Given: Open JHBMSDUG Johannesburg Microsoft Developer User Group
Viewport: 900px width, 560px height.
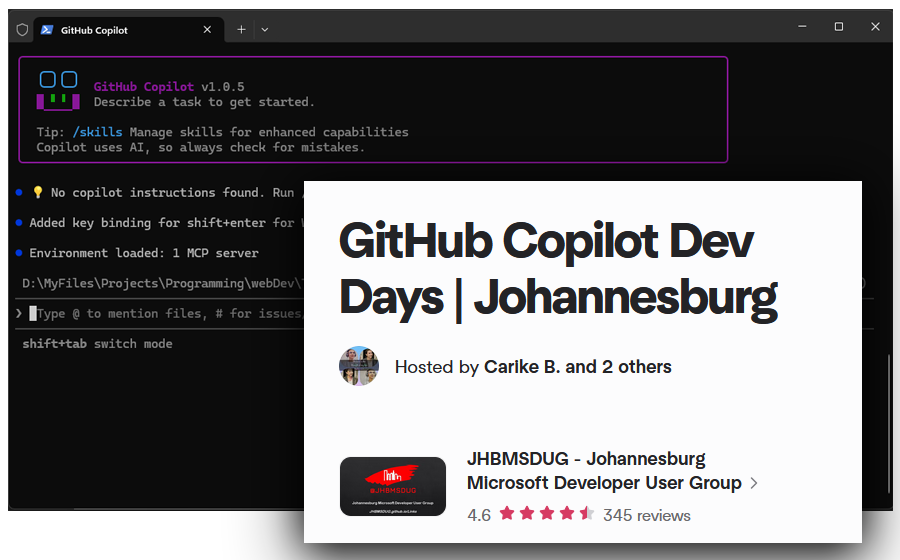Looking at the screenshot, I should [604, 471].
